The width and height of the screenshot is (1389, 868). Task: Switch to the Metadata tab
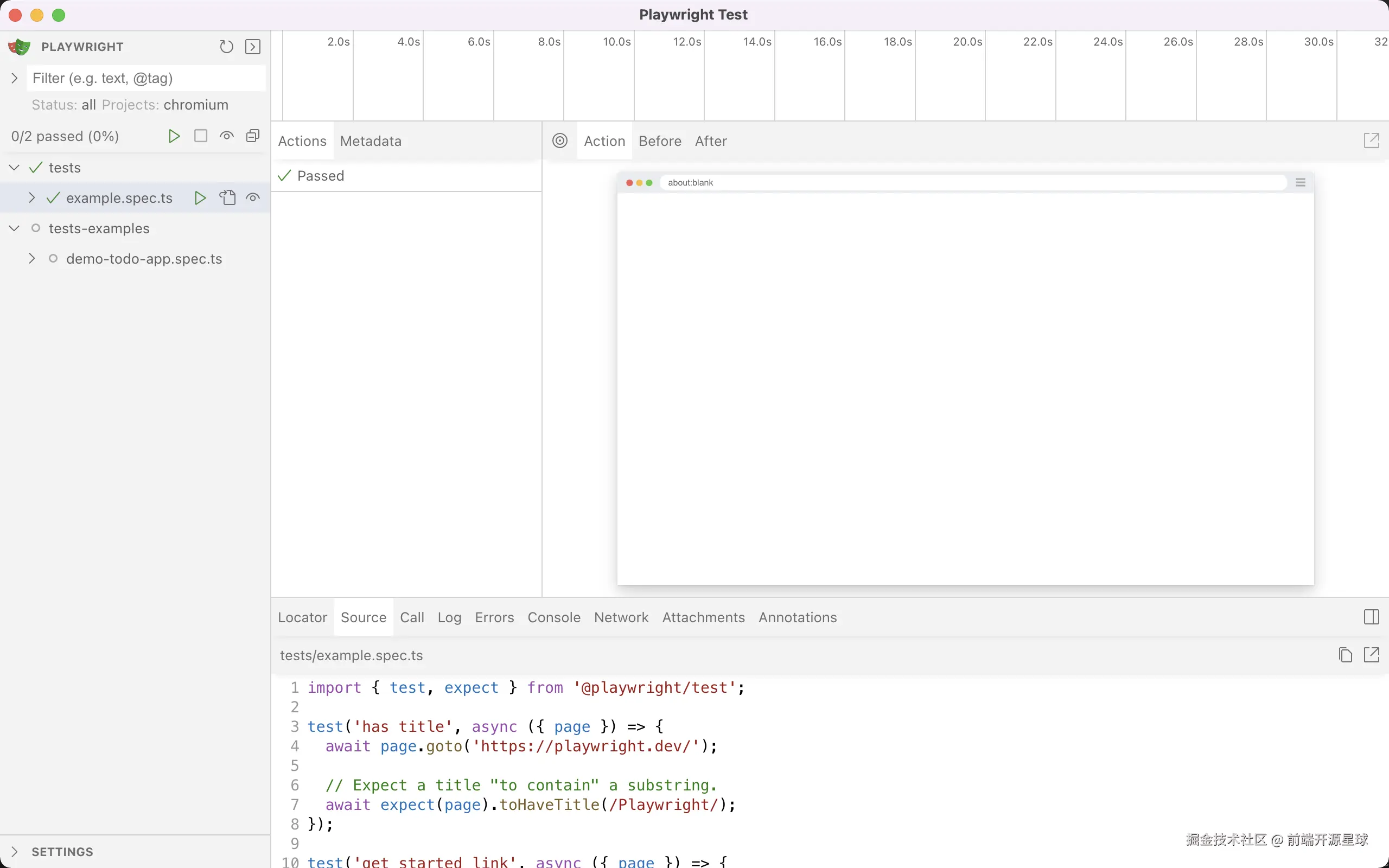click(x=371, y=141)
